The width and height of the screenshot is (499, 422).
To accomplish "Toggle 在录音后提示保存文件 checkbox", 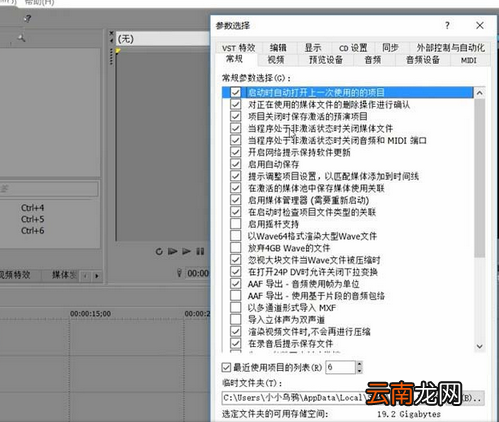I will (235, 343).
